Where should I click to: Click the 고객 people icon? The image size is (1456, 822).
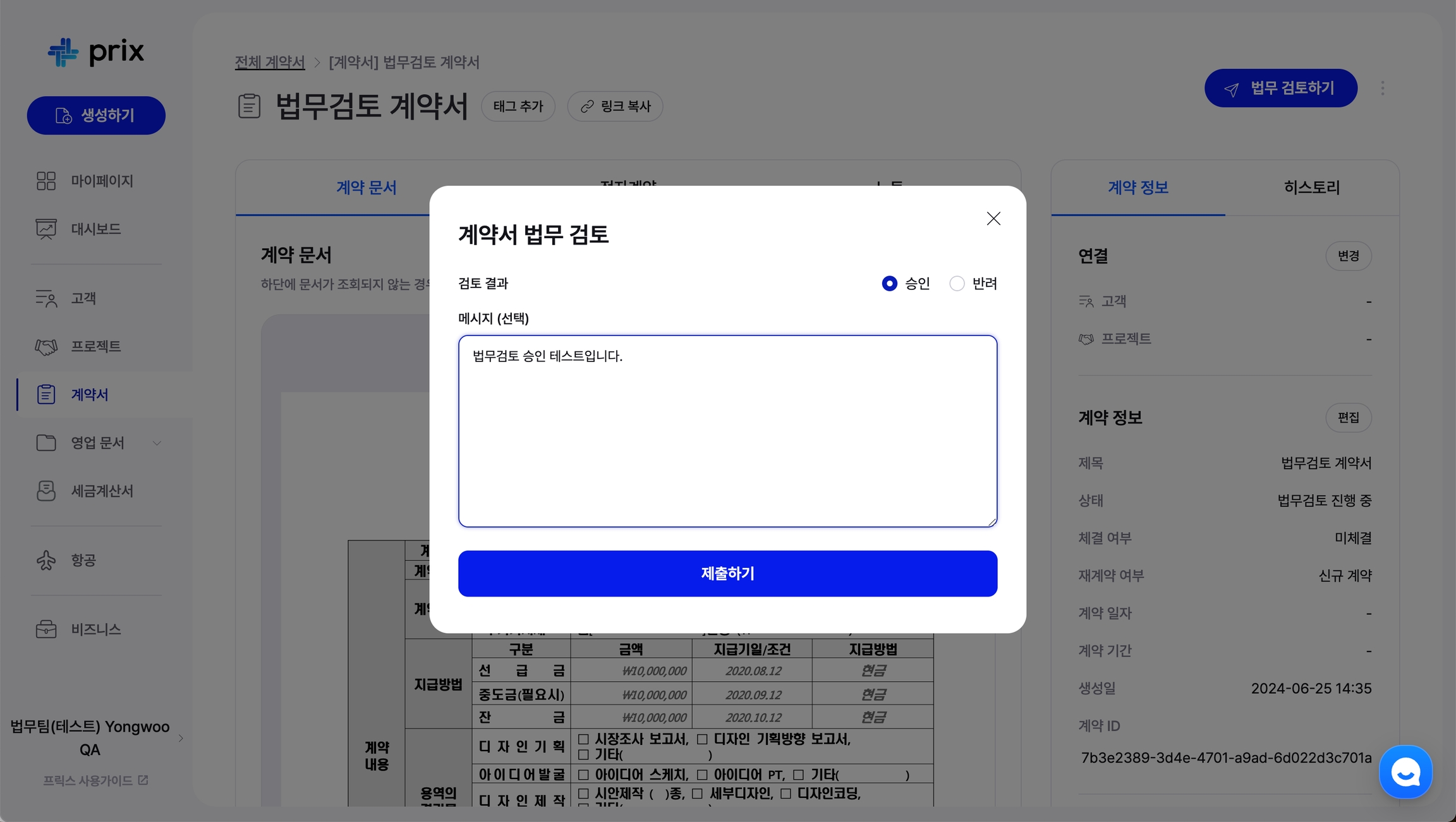coord(46,298)
